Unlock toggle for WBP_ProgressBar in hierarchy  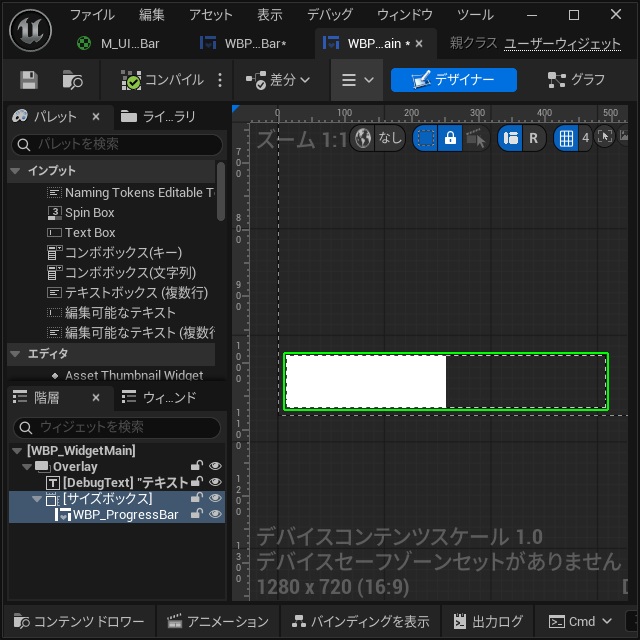tap(197, 514)
